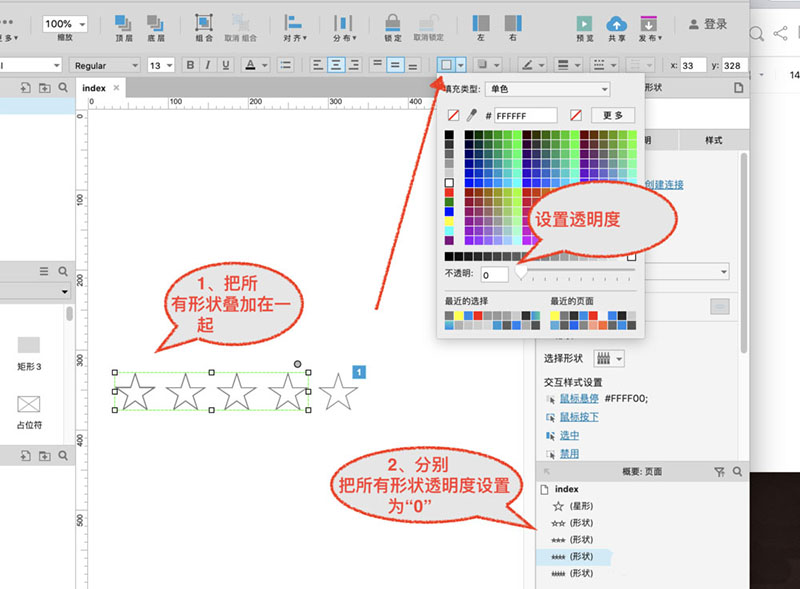This screenshot has width=800, height=589.
Task: Click the fill color button in toolbar
Action: (x=446, y=65)
